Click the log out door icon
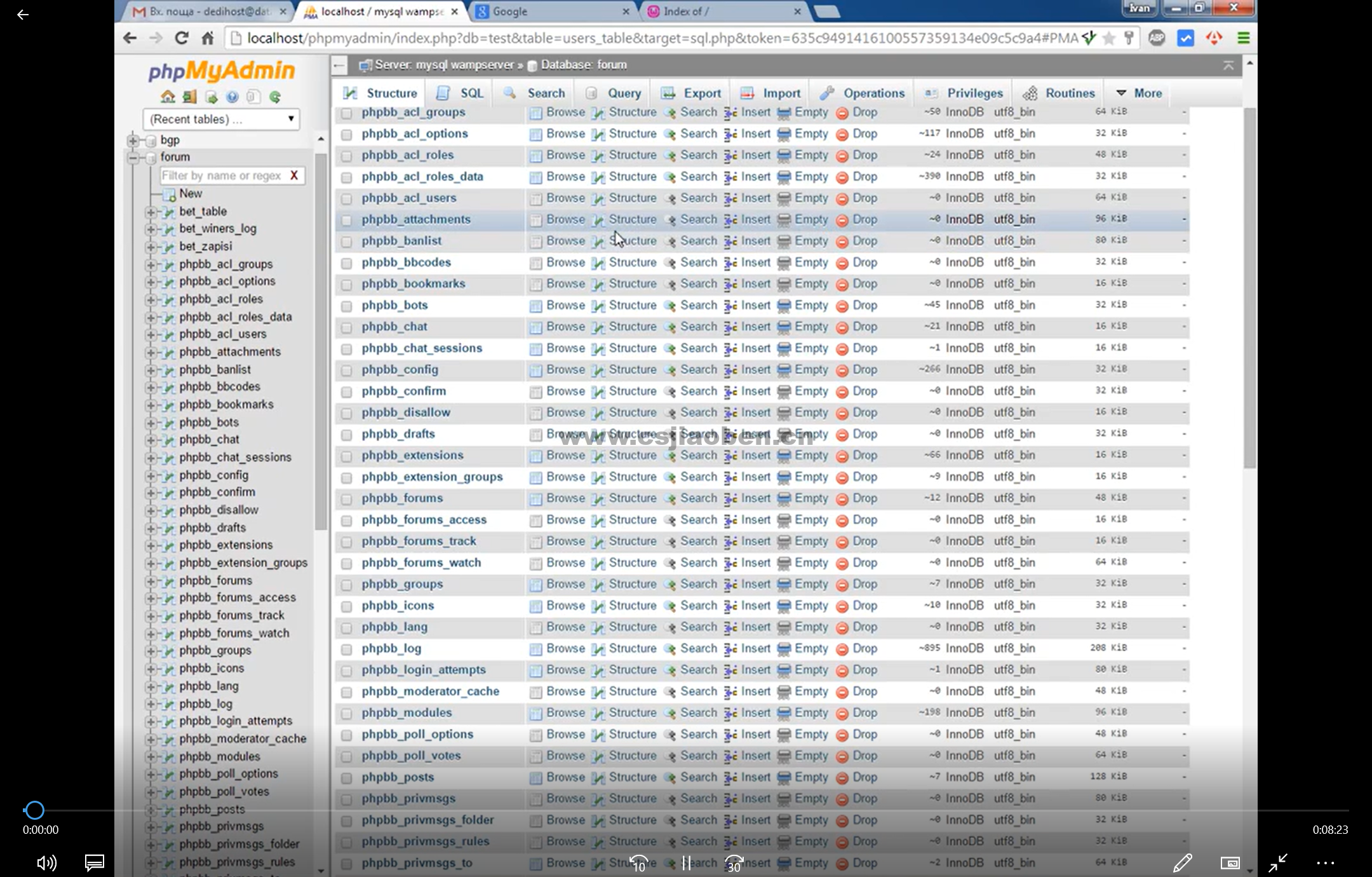 coord(189,97)
